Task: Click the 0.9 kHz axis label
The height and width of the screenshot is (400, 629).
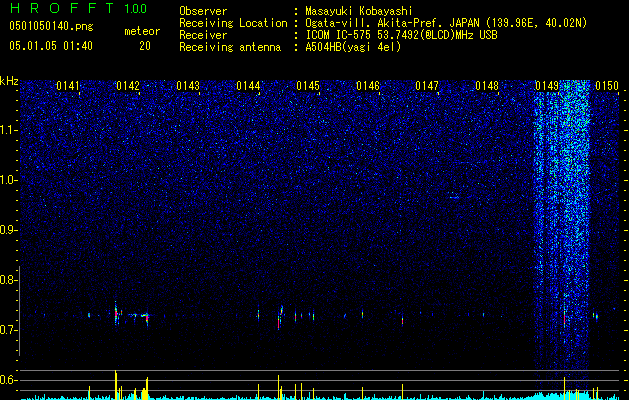Action: [x=9, y=230]
